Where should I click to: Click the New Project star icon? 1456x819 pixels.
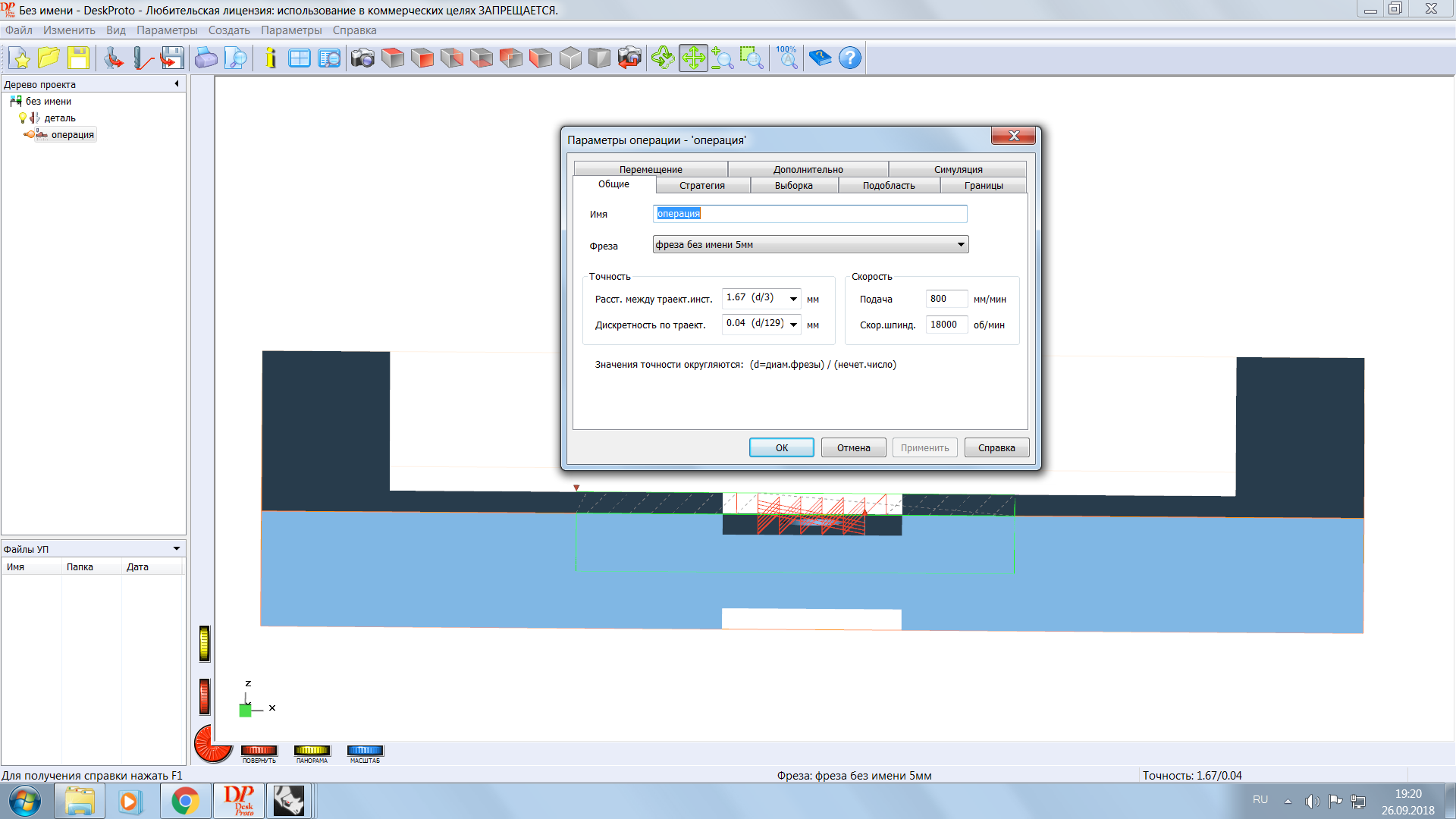point(20,58)
